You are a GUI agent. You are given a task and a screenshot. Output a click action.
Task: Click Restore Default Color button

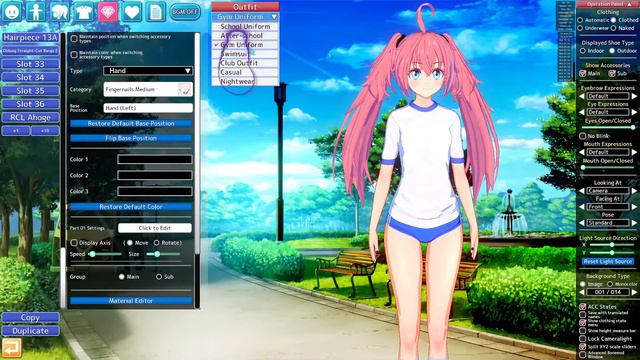tap(131, 207)
